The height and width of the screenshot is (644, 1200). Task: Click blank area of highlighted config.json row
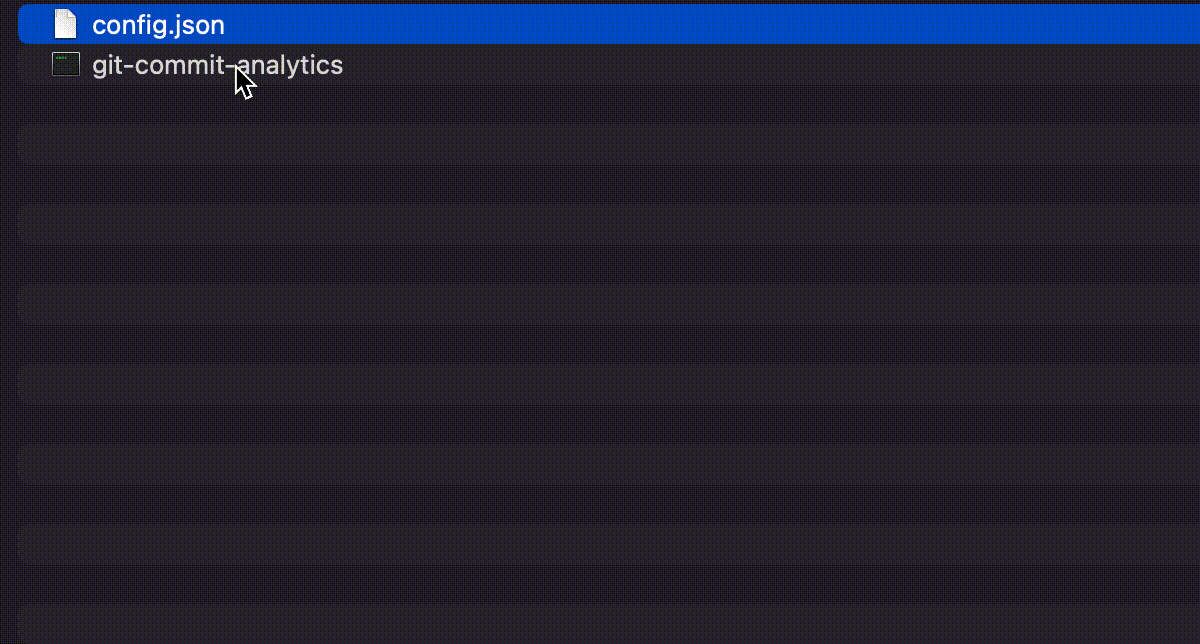tap(700, 24)
